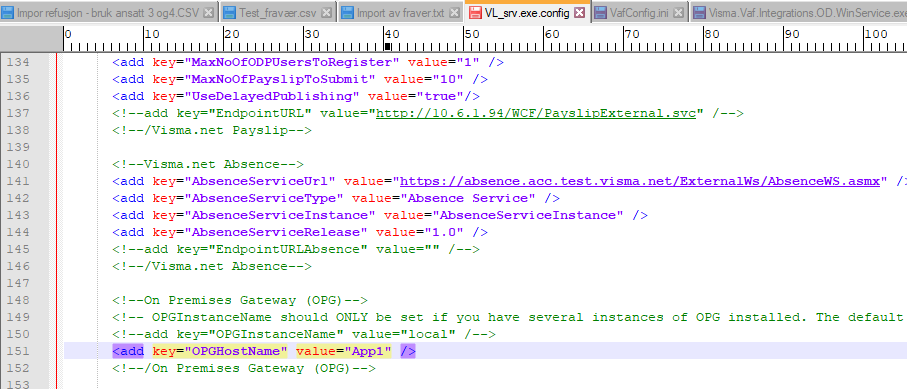Switch to the VafConfig.ini tab
The width and height of the screenshot is (907, 389).
tap(639, 12)
